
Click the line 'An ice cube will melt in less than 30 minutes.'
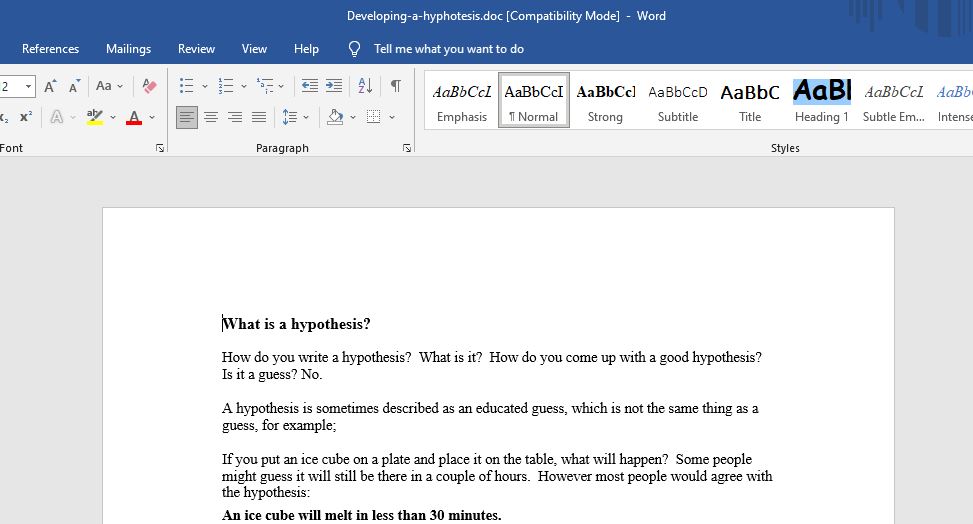(x=362, y=515)
